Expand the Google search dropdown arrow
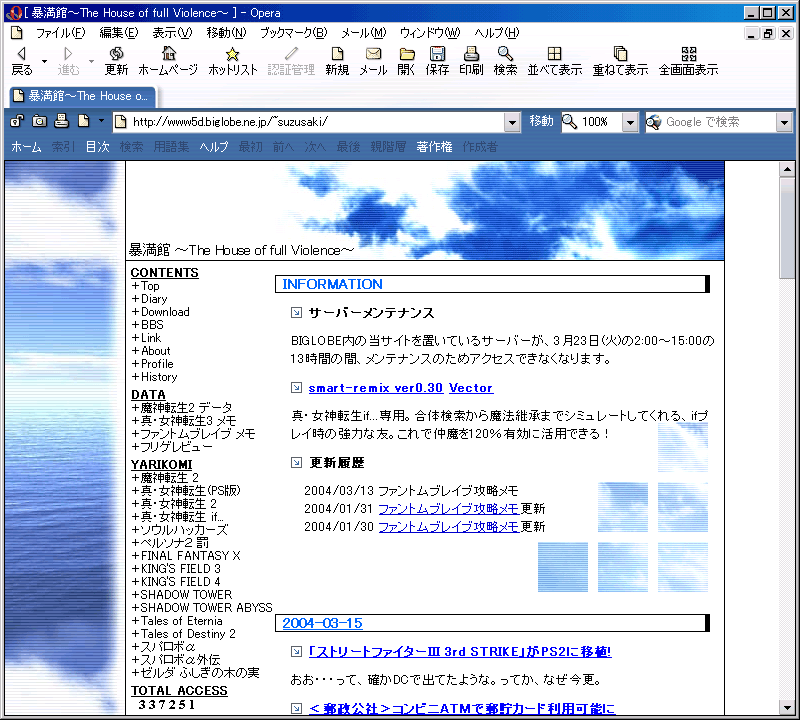This screenshot has height=720, width=800. [x=784, y=122]
